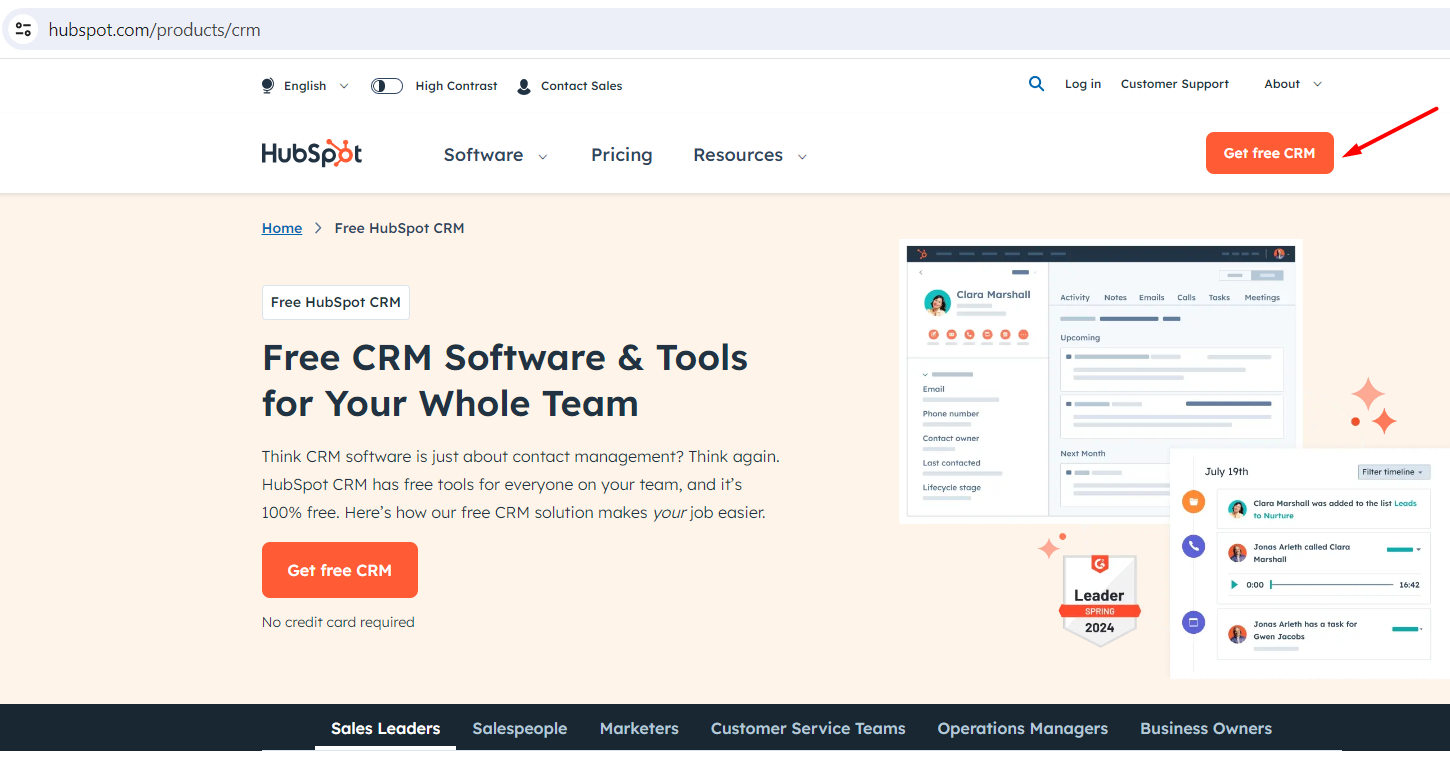Click the 'Free HubSpot CRM' breadcrumb text
The height and width of the screenshot is (761, 1450).
click(x=399, y=228)
